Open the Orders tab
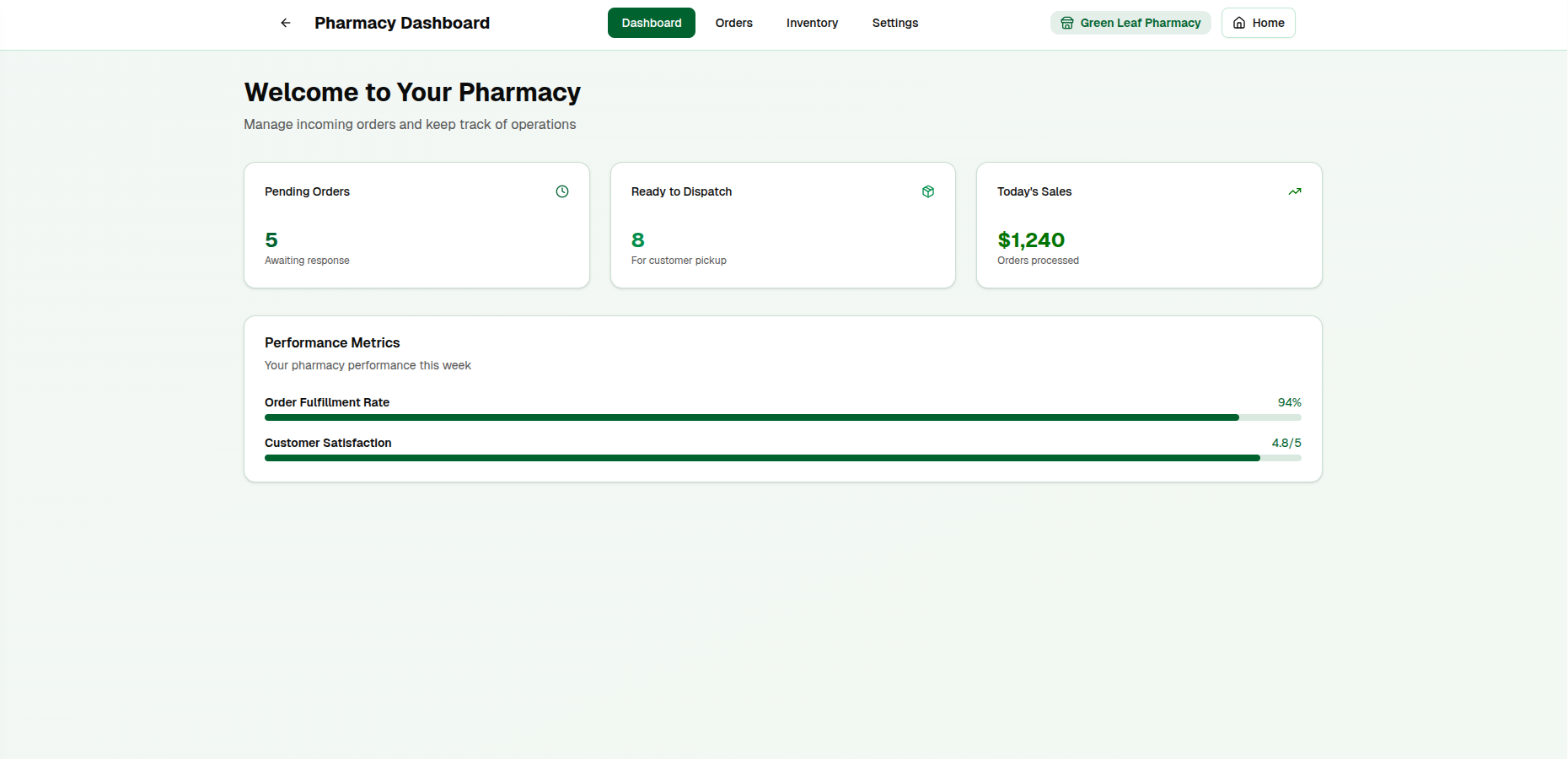This screenshot has width=1568, height=759. [x=733, y=23]
